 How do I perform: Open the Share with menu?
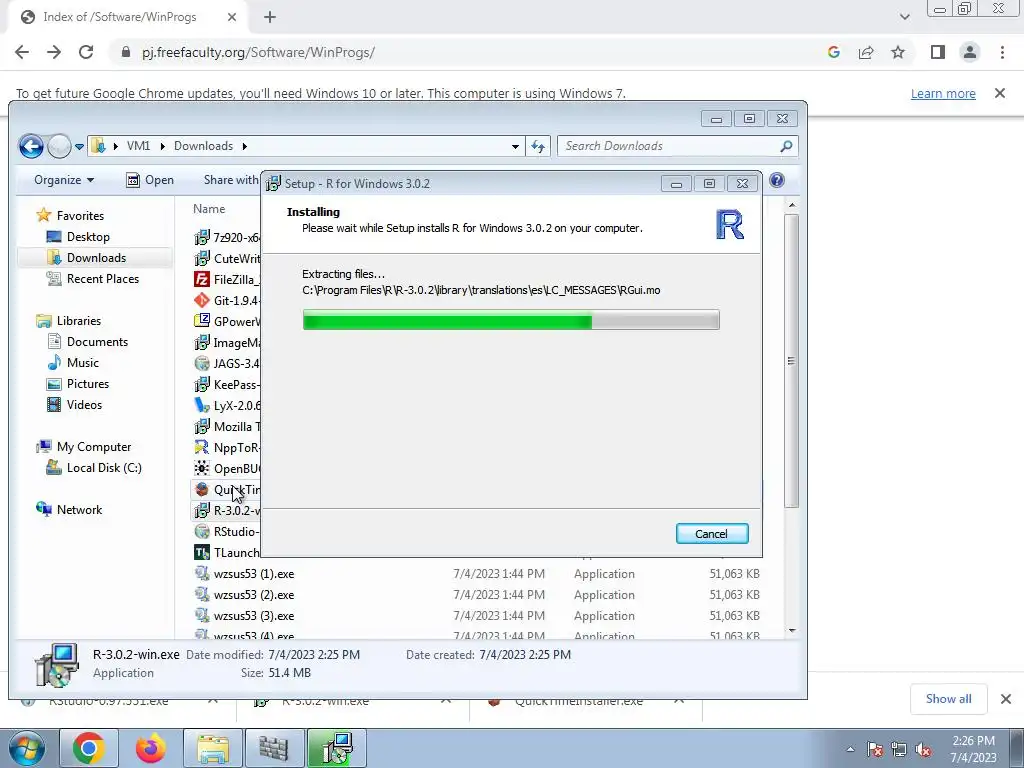(x=231, y=180)
